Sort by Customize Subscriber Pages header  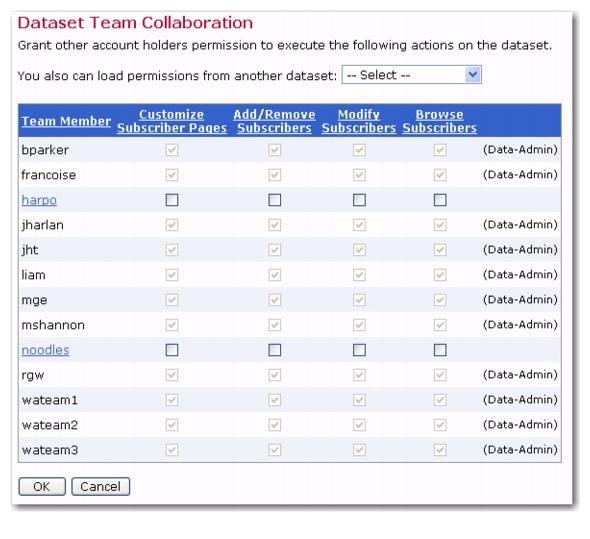pyautogui.click(x=172, y=121)
